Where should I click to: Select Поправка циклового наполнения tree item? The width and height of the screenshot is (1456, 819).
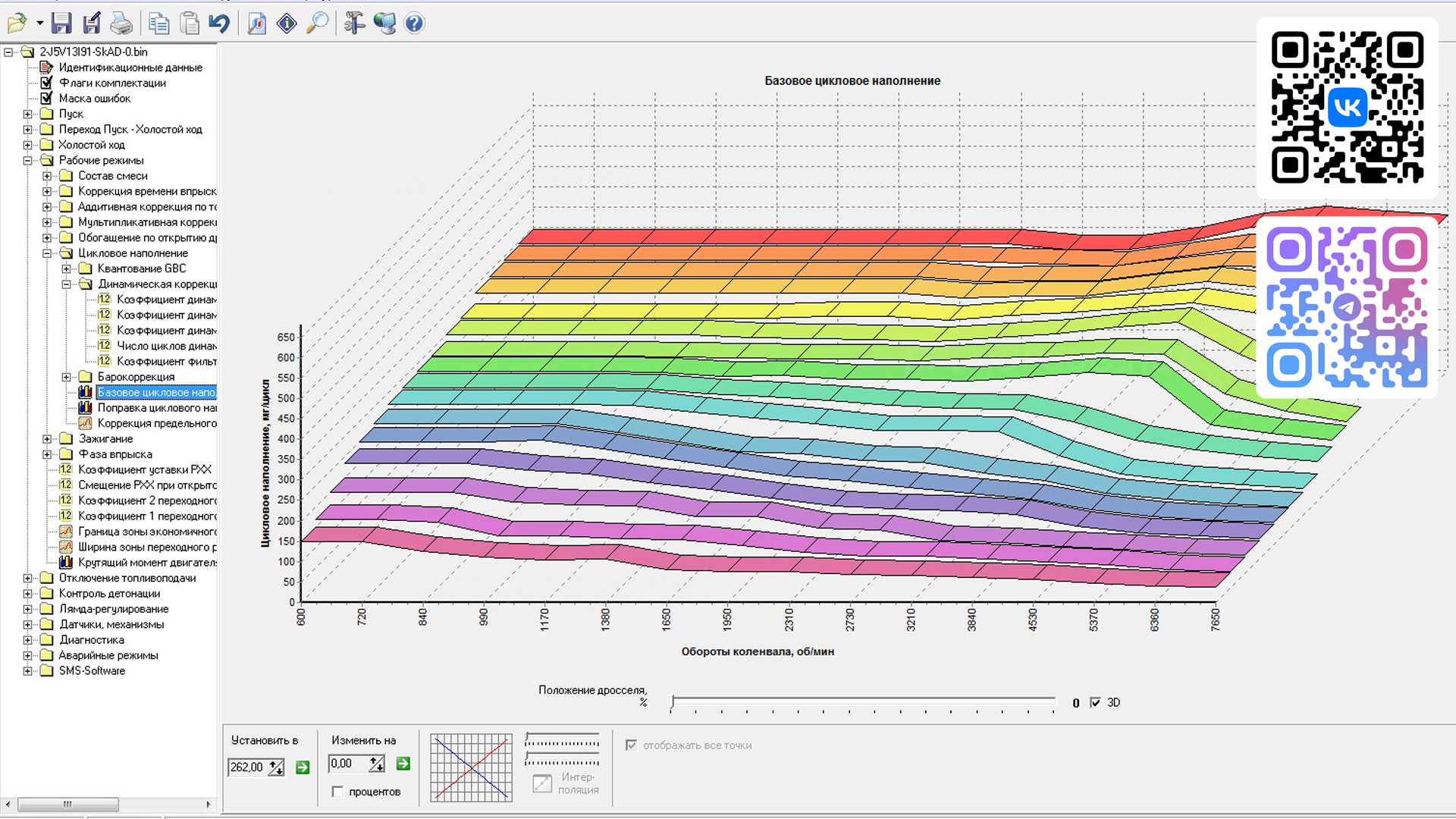click(156, 407)
